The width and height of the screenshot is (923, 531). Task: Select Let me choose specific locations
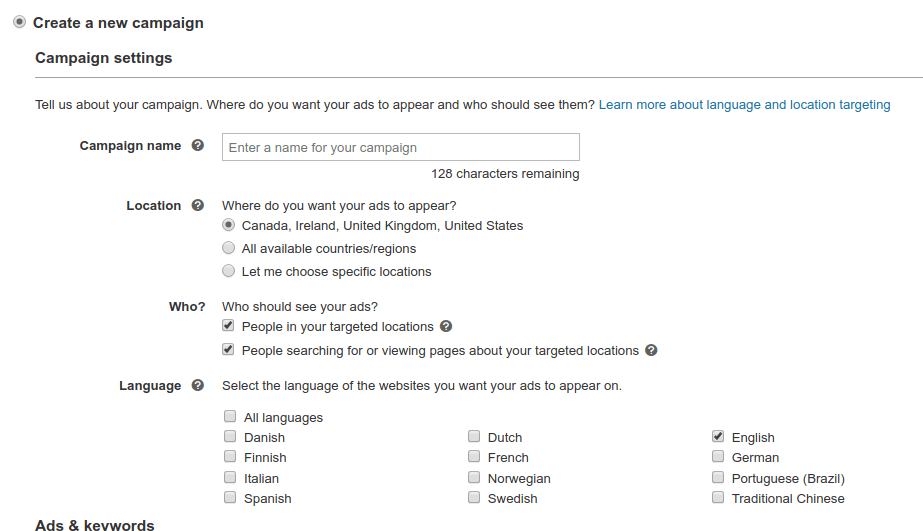(x=228, y=271)
